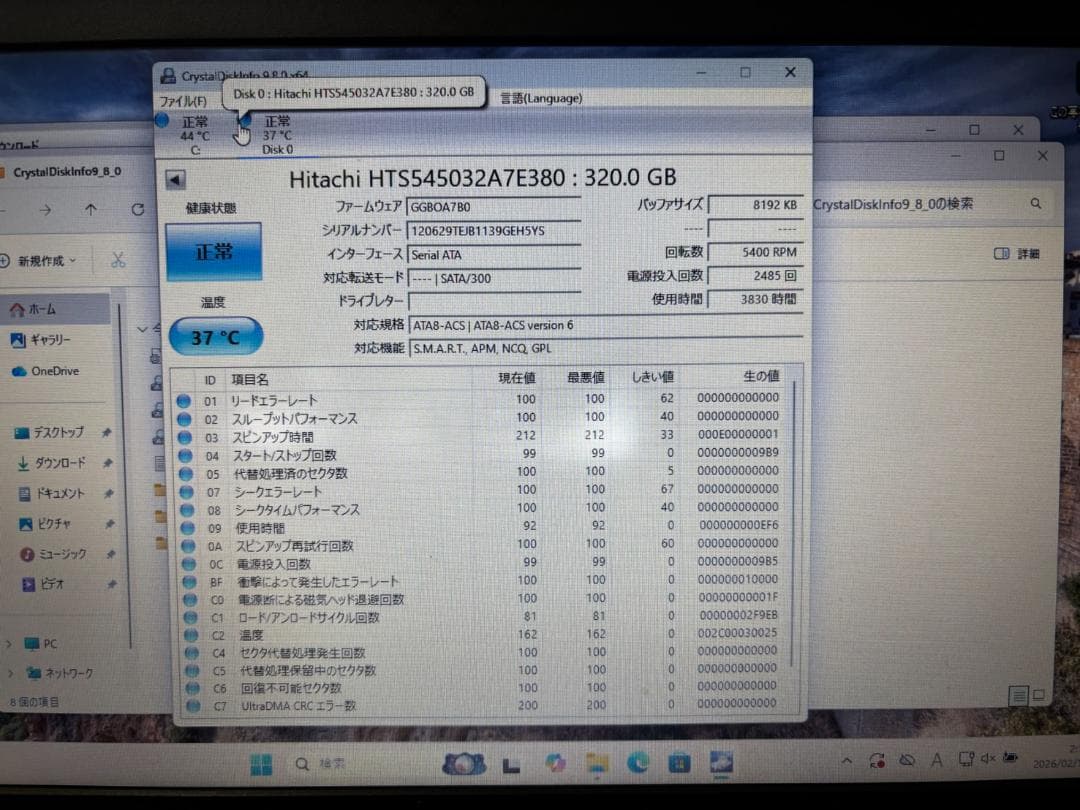This screenshot has height=810, width=1080.
Task: Open Microsoft Store from the taskbar
Action: point(679,762)
